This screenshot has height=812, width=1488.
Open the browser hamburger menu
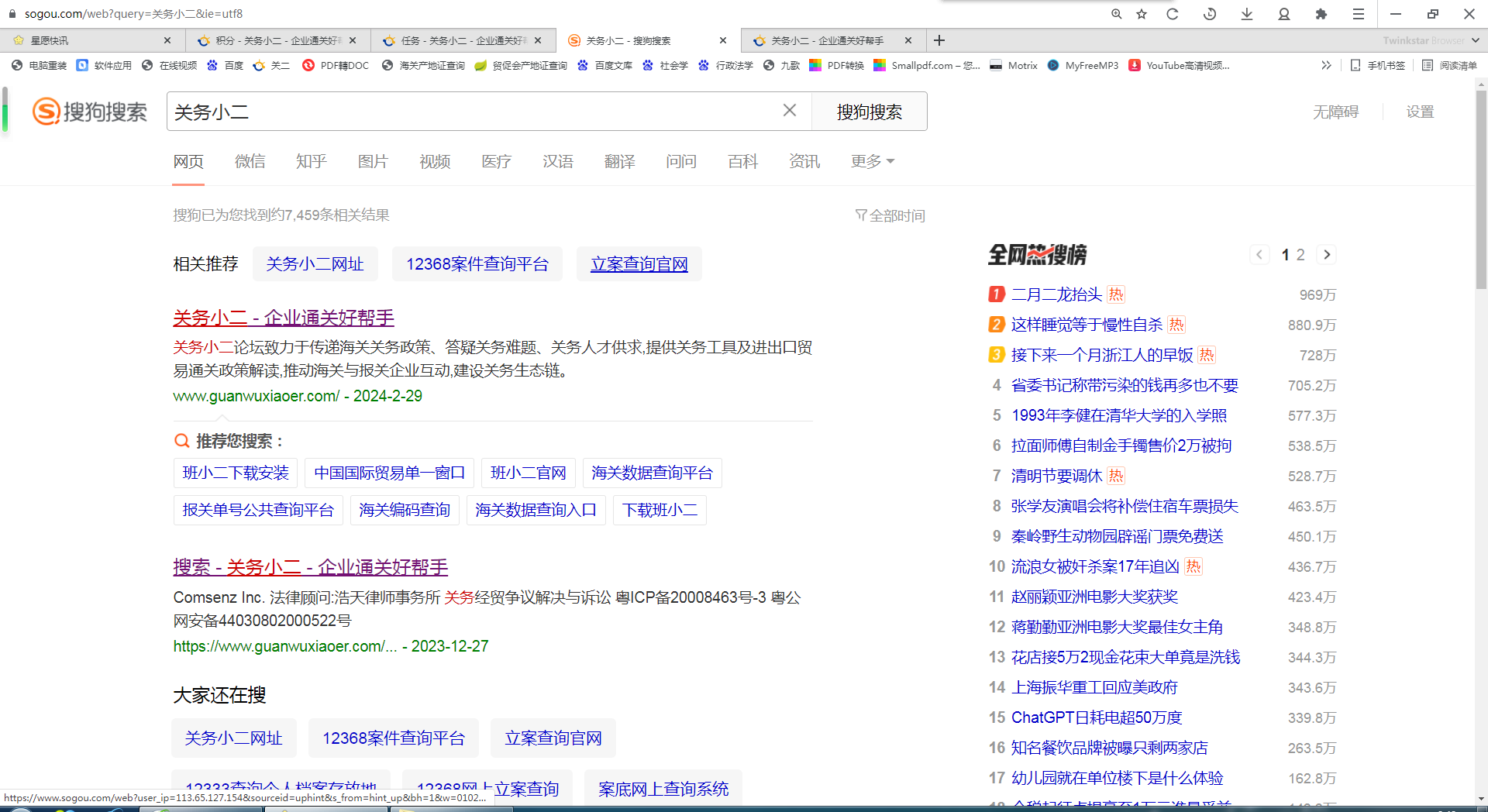pyautogui.click(x=1359, y=14)
